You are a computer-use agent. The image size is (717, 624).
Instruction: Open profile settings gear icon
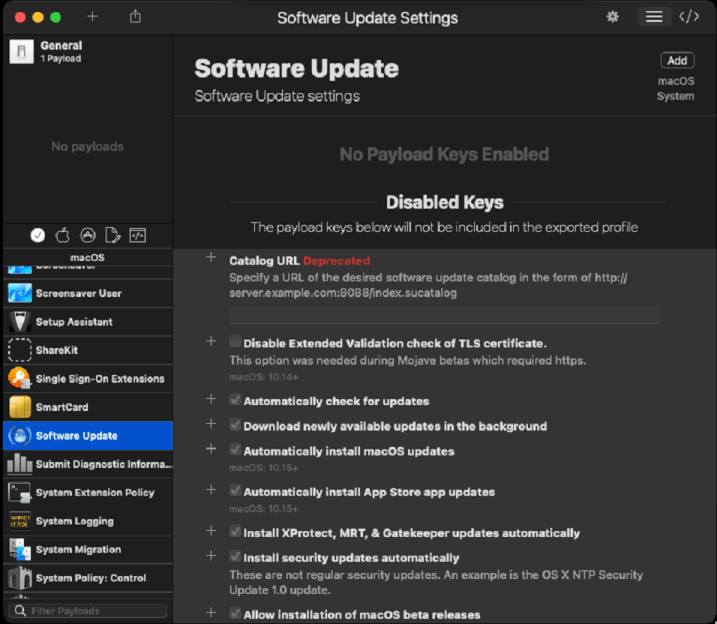(x=612, y=17)
